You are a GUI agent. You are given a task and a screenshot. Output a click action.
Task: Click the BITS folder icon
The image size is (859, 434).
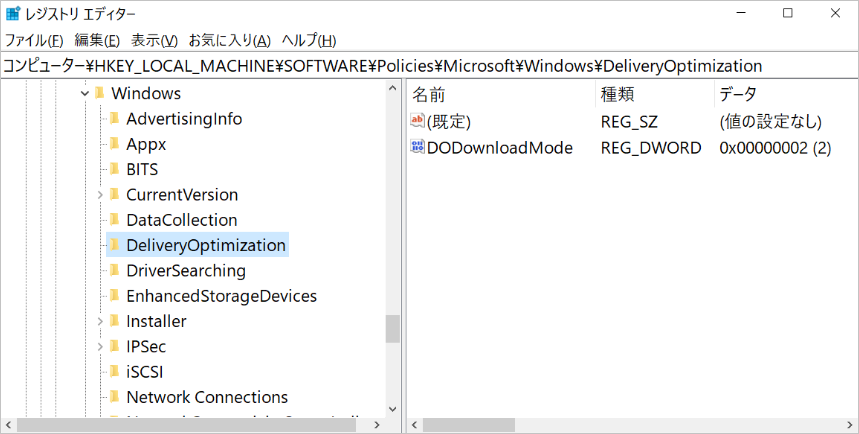point(114,168)
